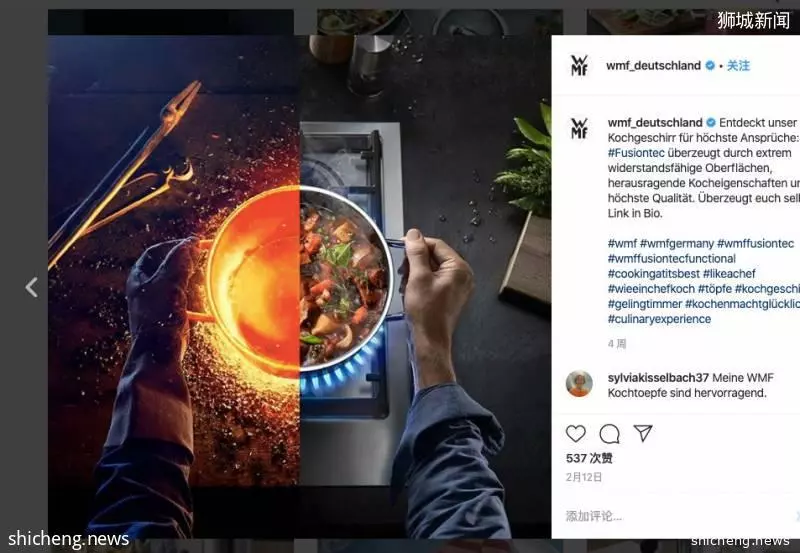This screenshot has width=800, height=553.
Task: Click the cooking pot post image
Action: click(x=299, y=275)
